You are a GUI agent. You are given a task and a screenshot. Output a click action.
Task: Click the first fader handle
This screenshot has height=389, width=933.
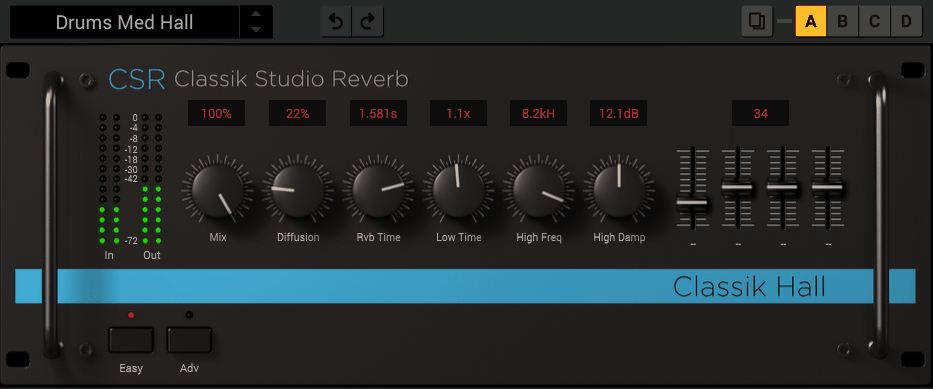point(692,203)
